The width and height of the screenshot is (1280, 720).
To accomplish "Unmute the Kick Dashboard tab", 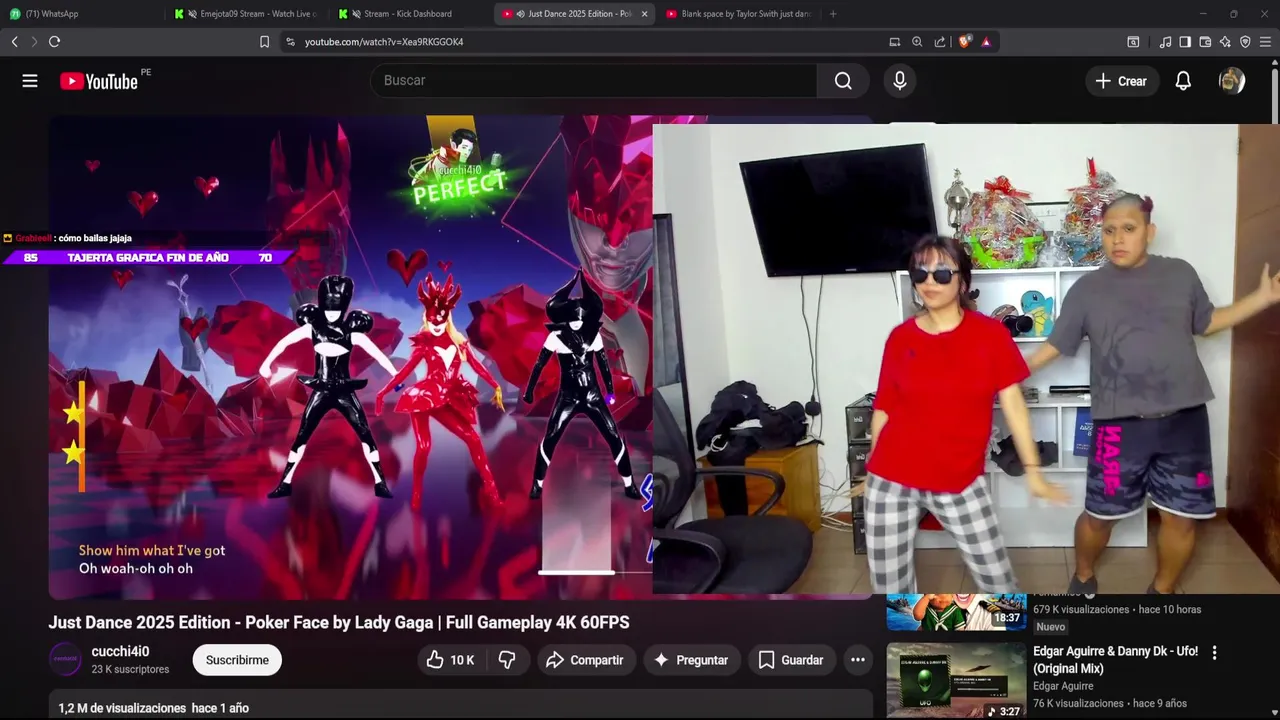I will [356, 14].
